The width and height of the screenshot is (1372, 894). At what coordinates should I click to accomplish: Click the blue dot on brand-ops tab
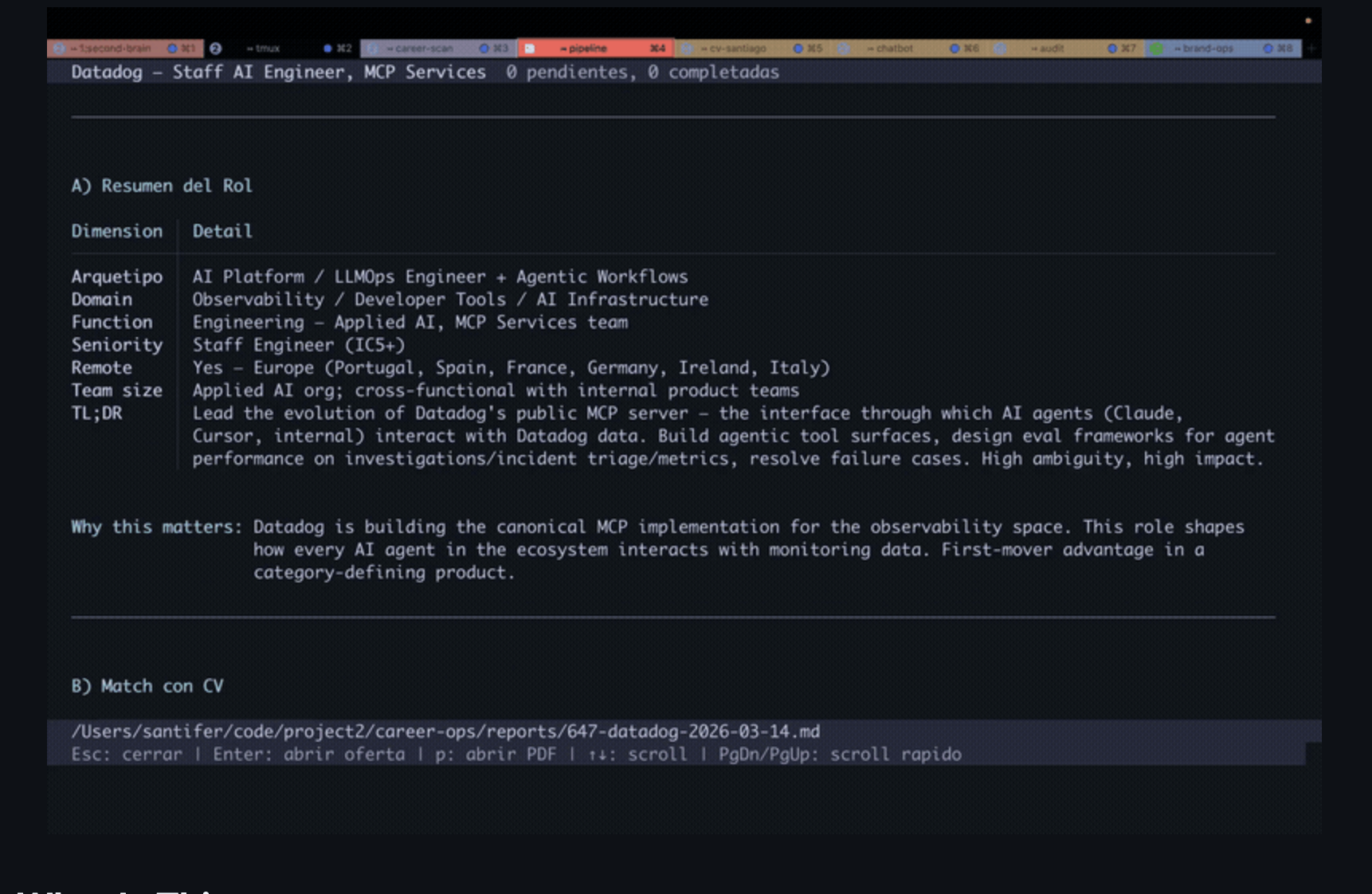coord(1268,49)
